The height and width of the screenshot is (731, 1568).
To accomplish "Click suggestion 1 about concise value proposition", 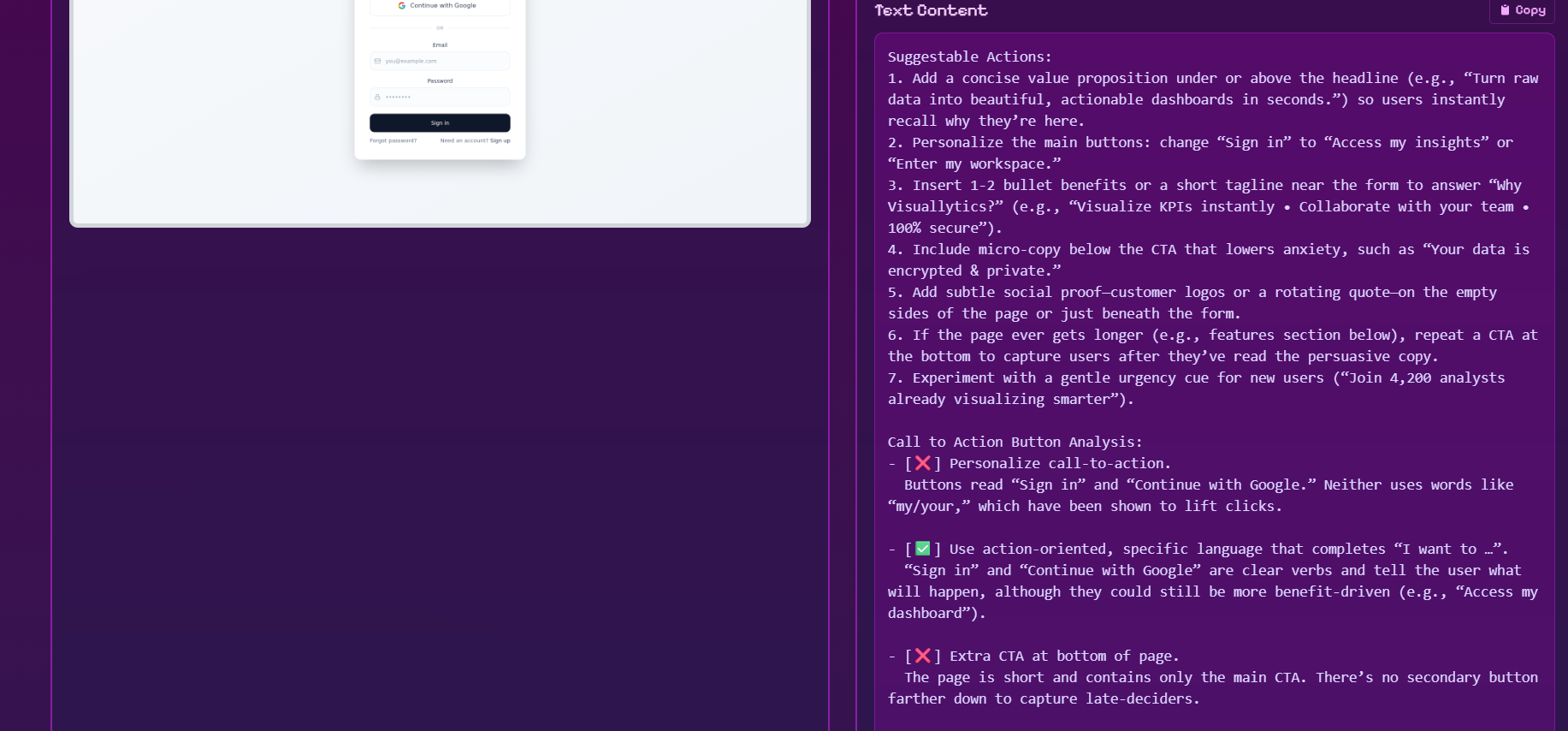I will [x=1213, y=99].
